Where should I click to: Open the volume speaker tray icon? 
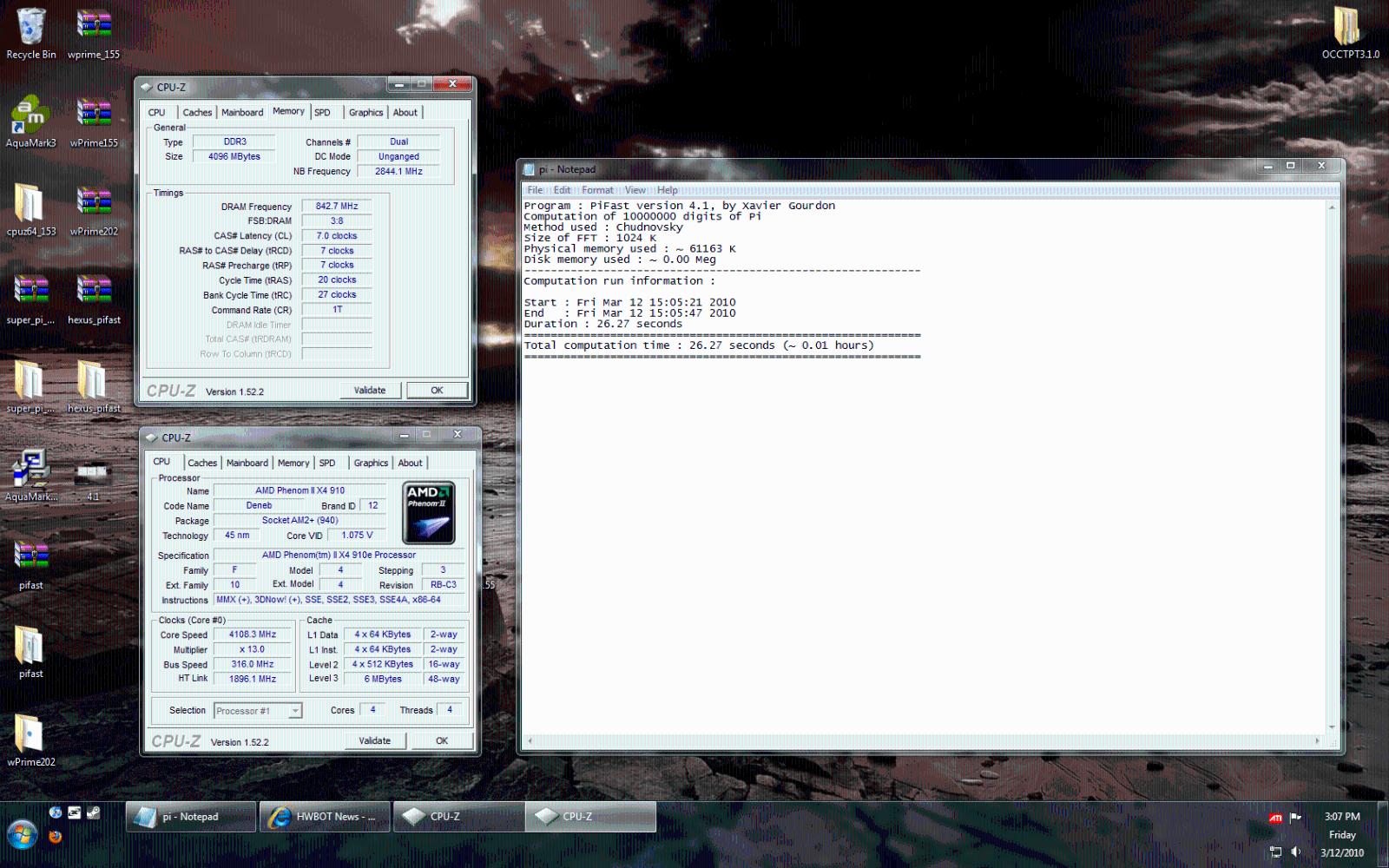click(x=1295, y=852)
